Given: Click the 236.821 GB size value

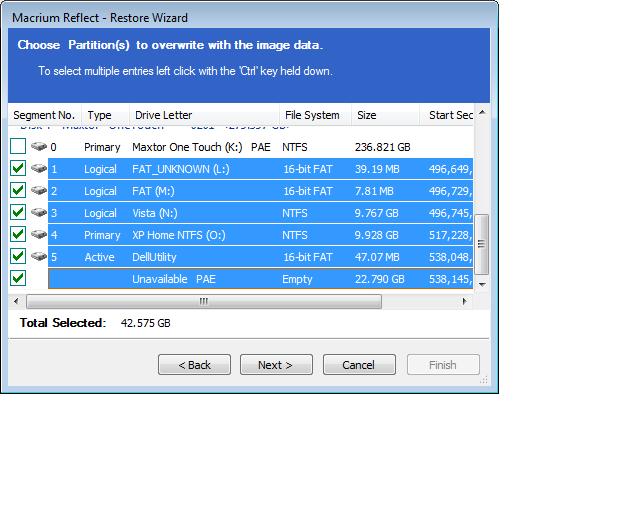Looking at the screenshot, I should [382, 147].
